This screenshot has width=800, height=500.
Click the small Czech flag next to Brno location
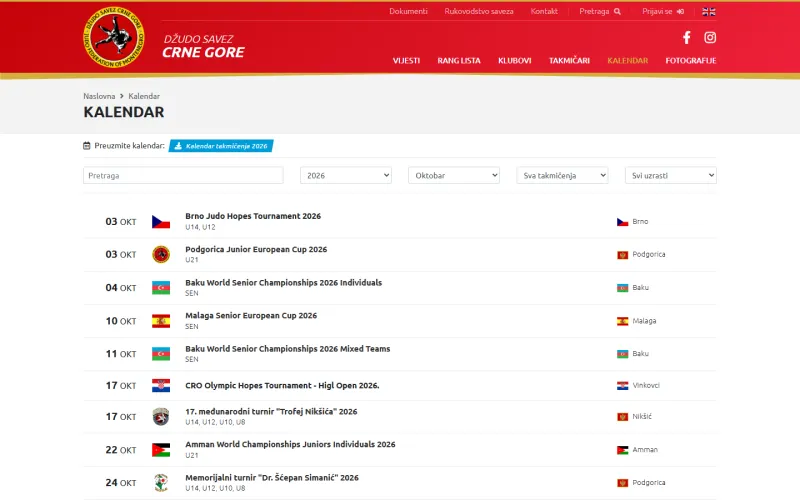(x=622, y=222)
